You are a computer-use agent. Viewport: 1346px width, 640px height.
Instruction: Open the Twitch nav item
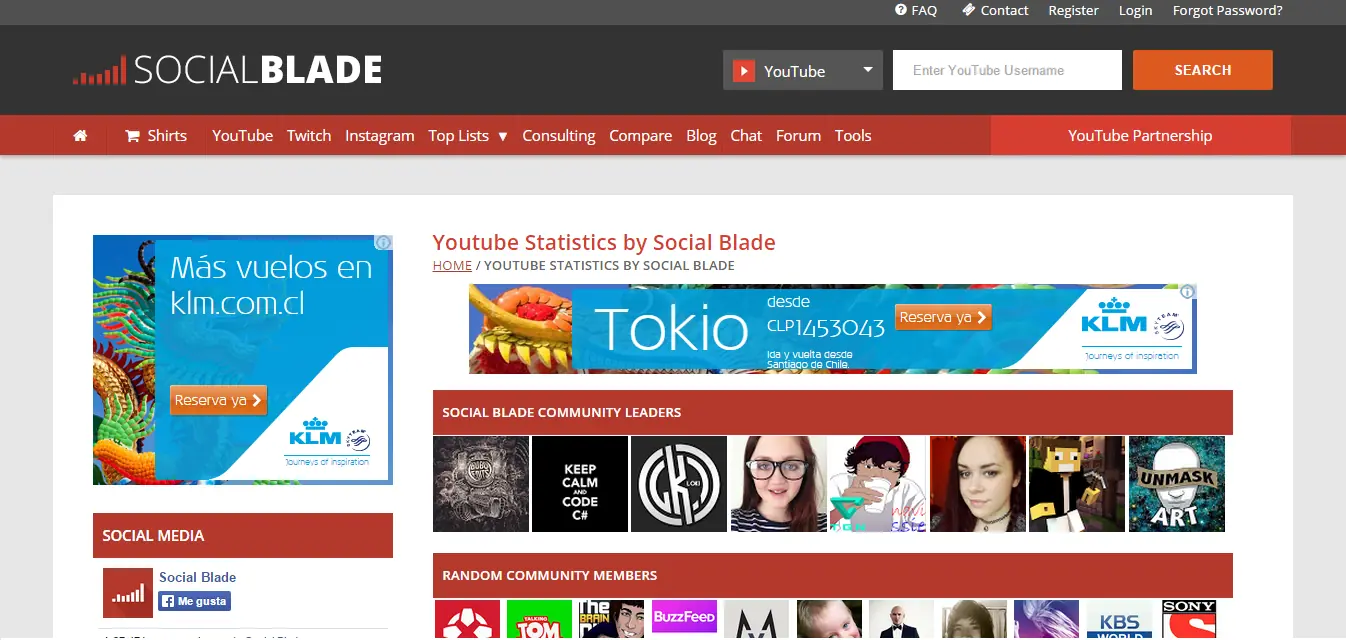309,136
